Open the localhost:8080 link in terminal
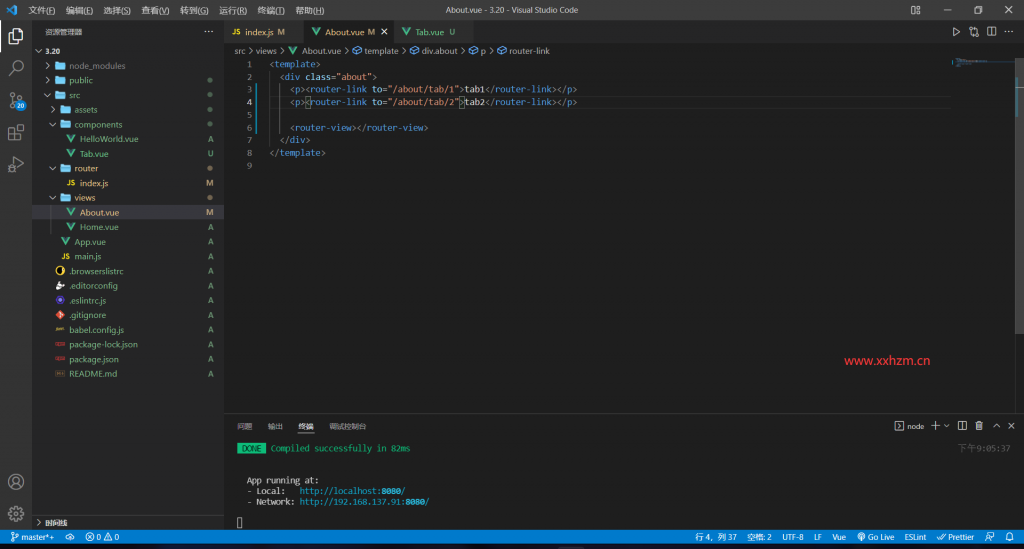Screen dimensions: 1024x549 (x=351, y=491)
